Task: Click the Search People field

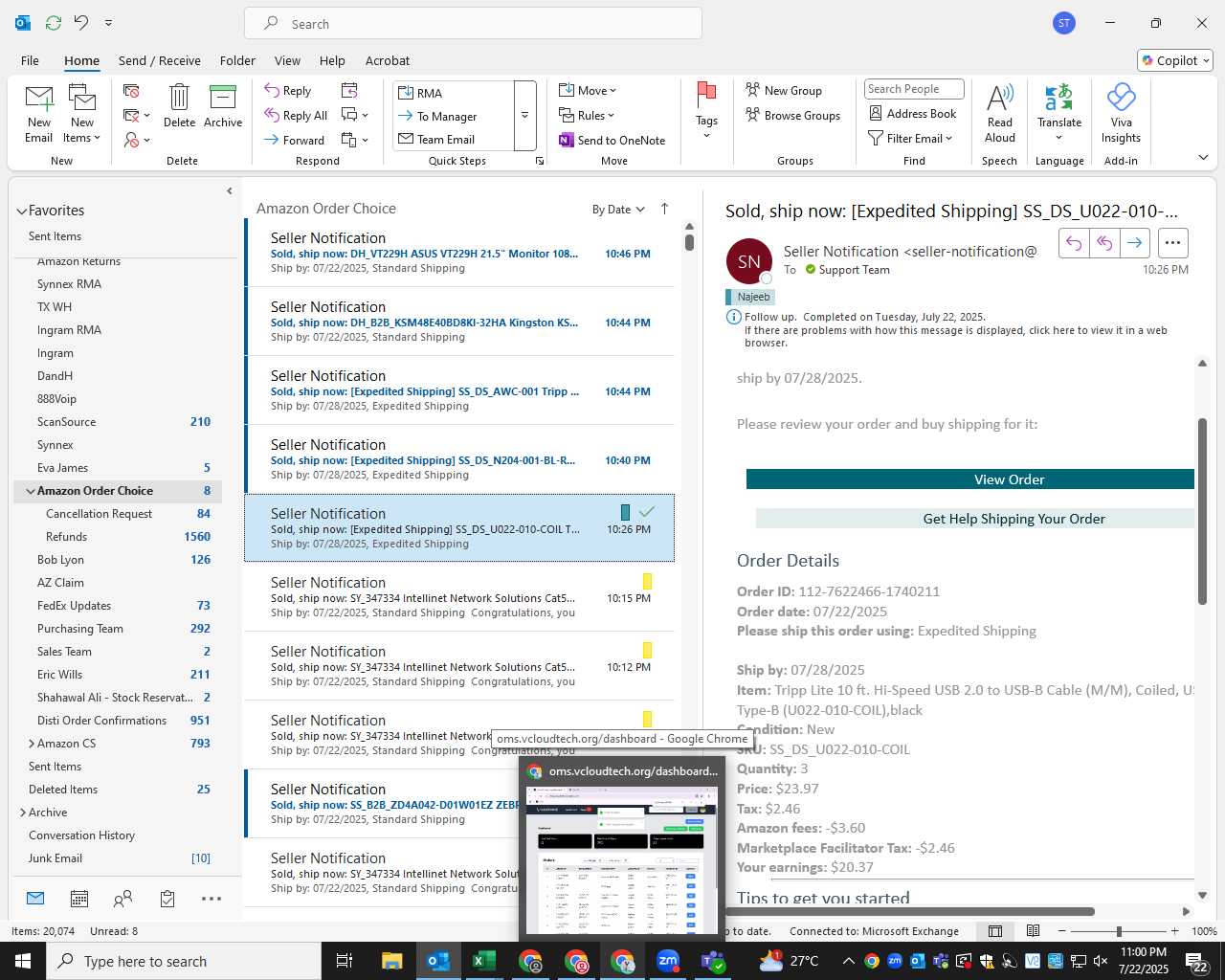Action: point(914,89)
